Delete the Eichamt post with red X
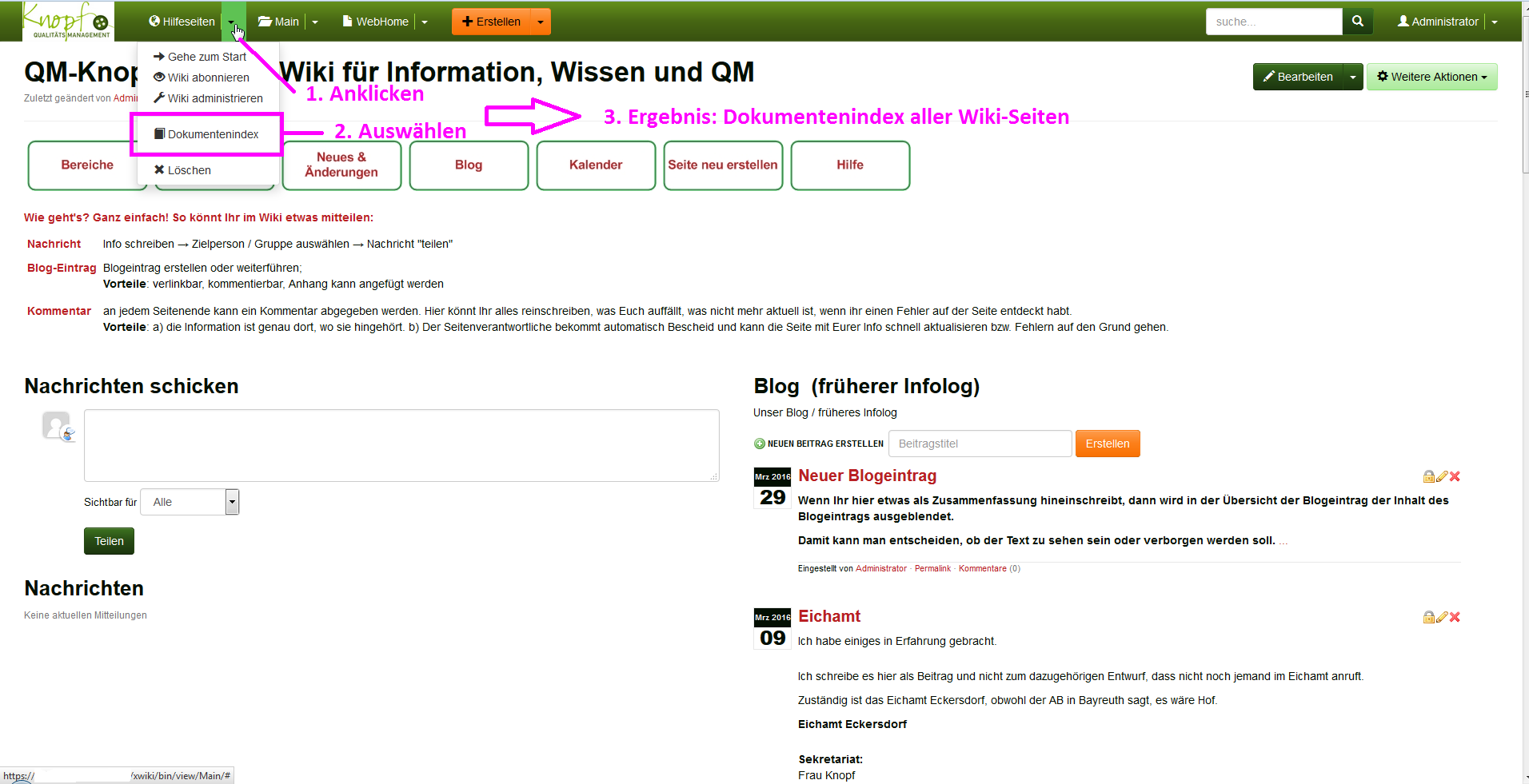1529x784 pixels. point(1455,618)
